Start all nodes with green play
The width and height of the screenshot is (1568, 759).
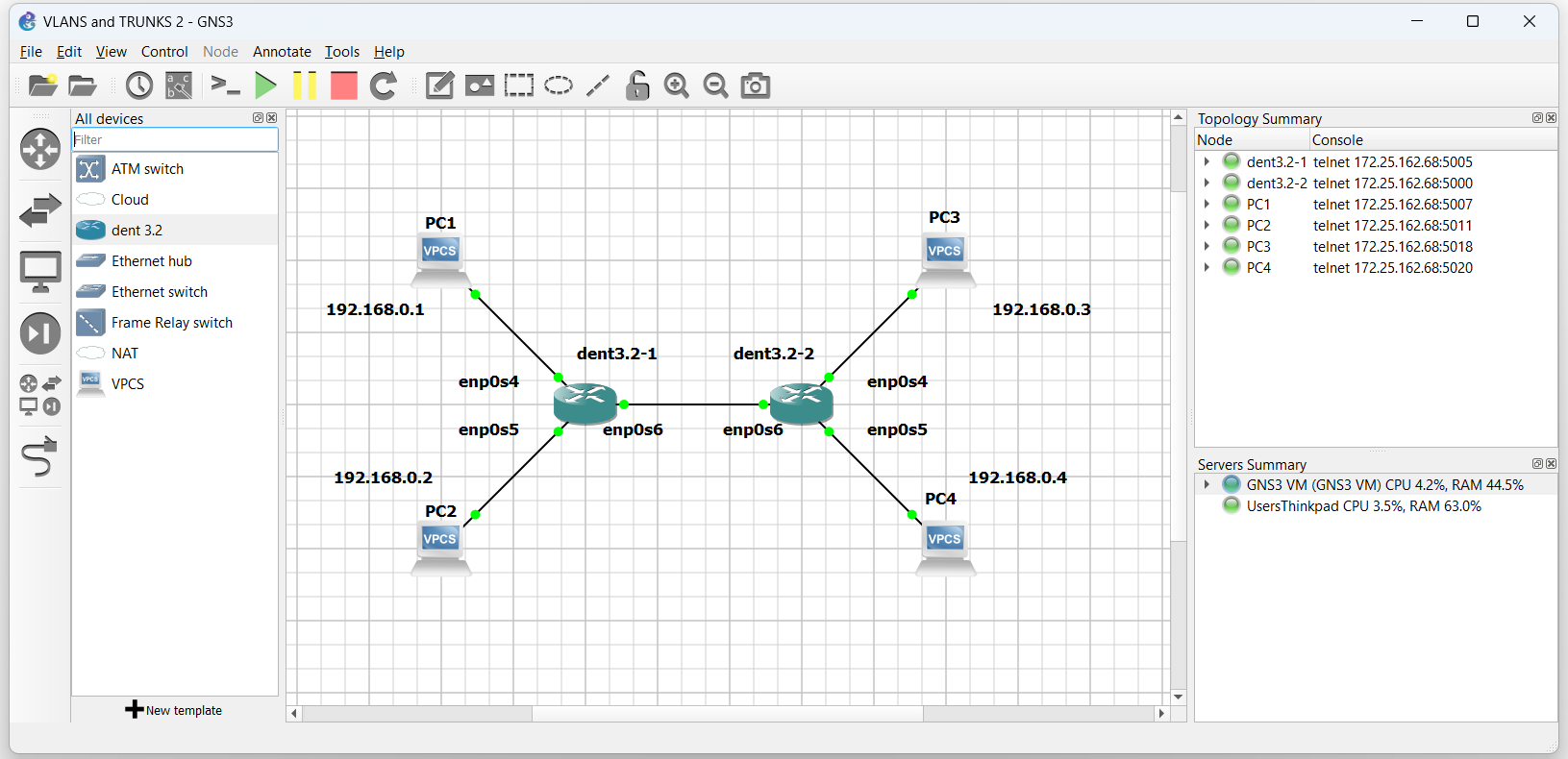pos(265,86)
